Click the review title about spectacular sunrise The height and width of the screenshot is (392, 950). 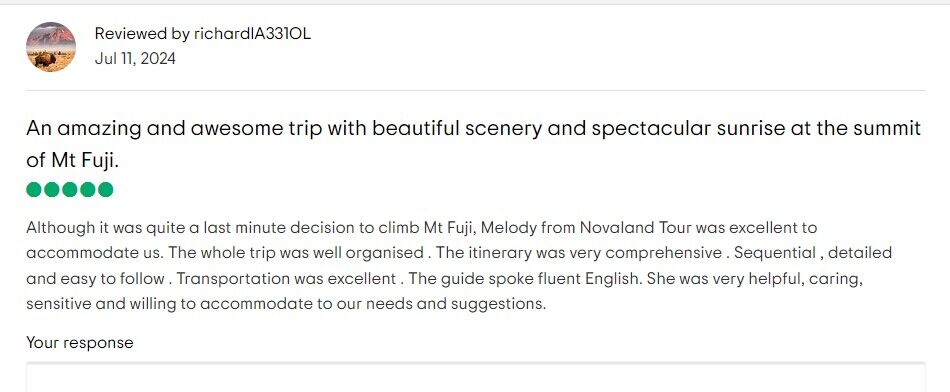(x=473, y=144)
